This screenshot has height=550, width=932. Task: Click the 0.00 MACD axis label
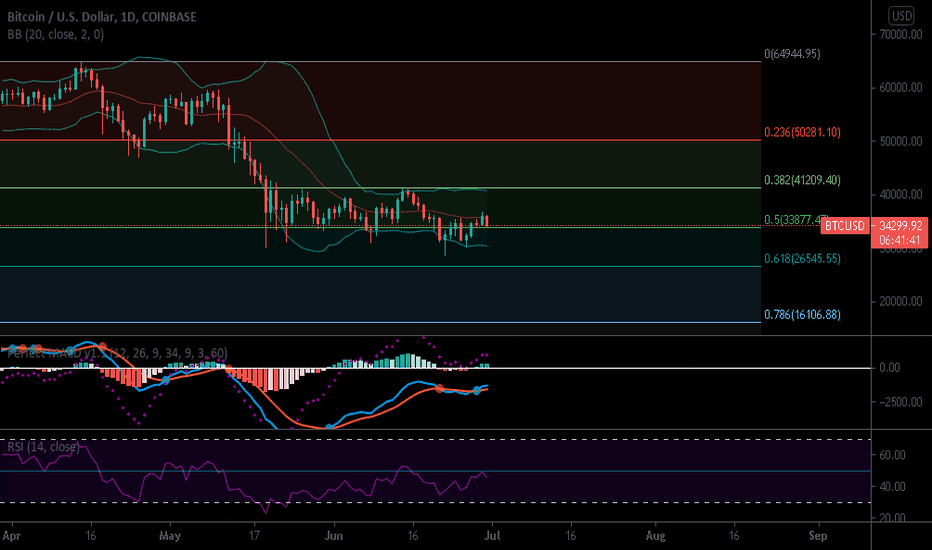tap(890, 367)
